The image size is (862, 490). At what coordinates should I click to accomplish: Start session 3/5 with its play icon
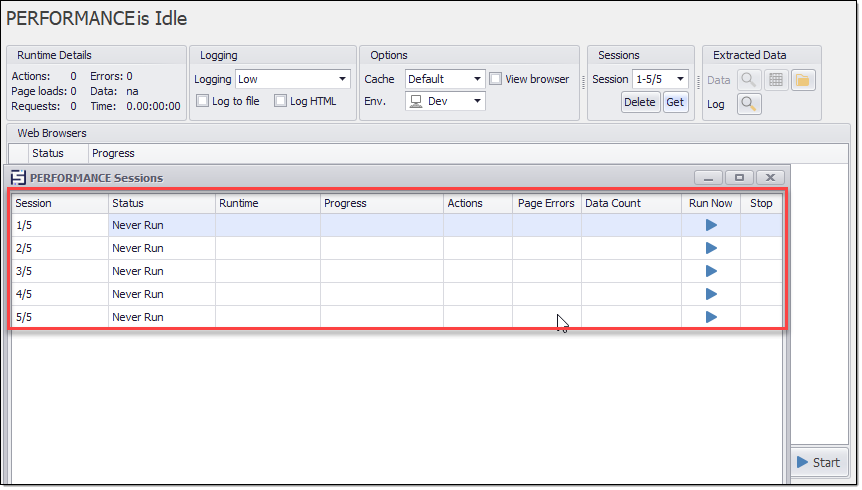pyautogui.click(x=711, y=271)
